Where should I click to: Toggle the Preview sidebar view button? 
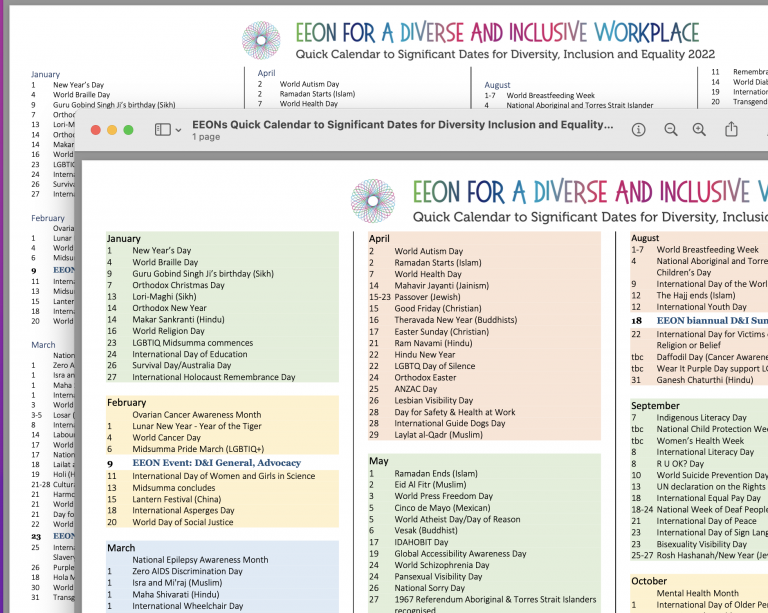[x=162, y=129]
